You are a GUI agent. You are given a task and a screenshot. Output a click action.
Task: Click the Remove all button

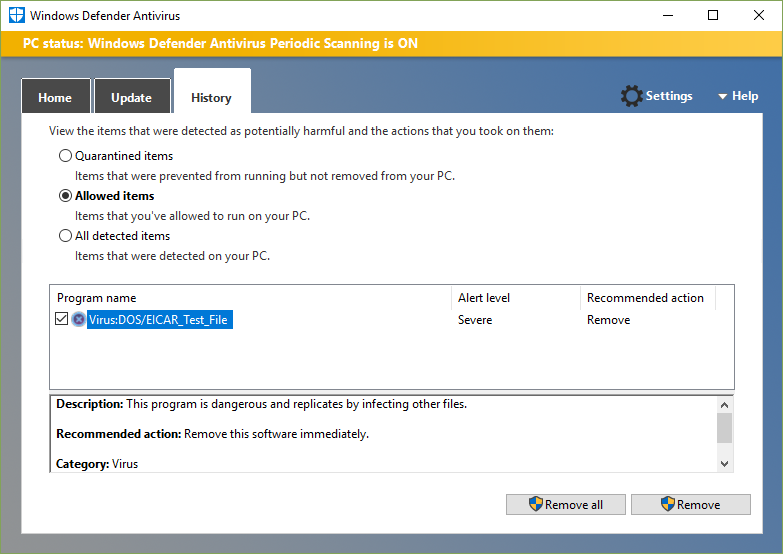[565, 505]
